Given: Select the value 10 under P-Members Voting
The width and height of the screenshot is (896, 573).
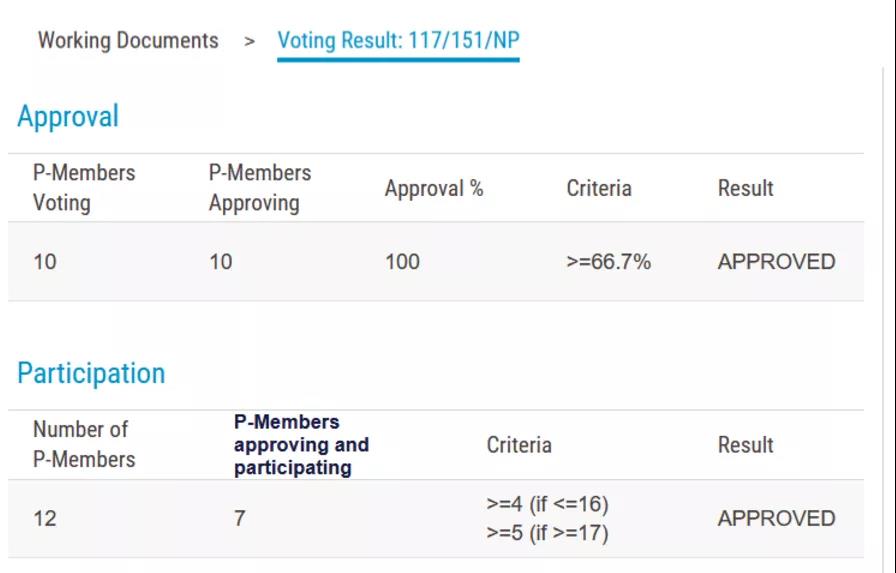Looking at the screenshot, I should tap(45, 262).
